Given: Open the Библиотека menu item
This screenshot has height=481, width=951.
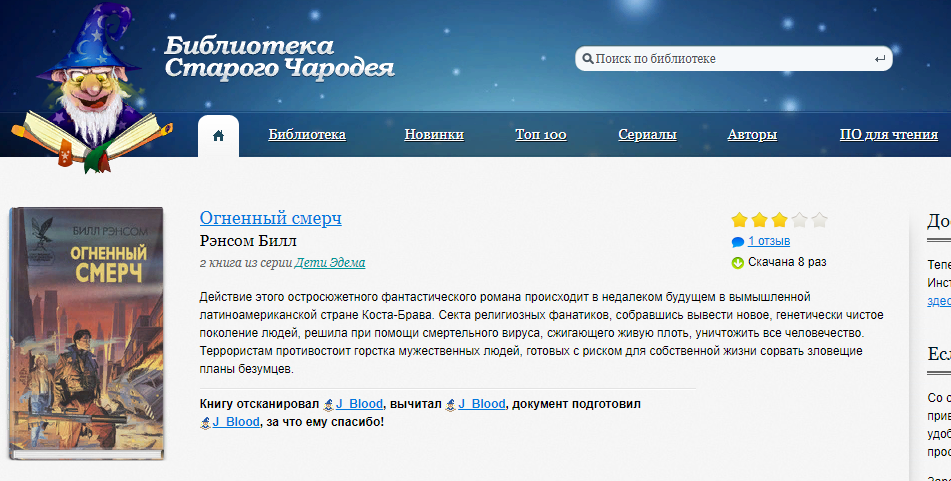Looking at the screenshot, I should pyautogui.click(x=307, y=135).
